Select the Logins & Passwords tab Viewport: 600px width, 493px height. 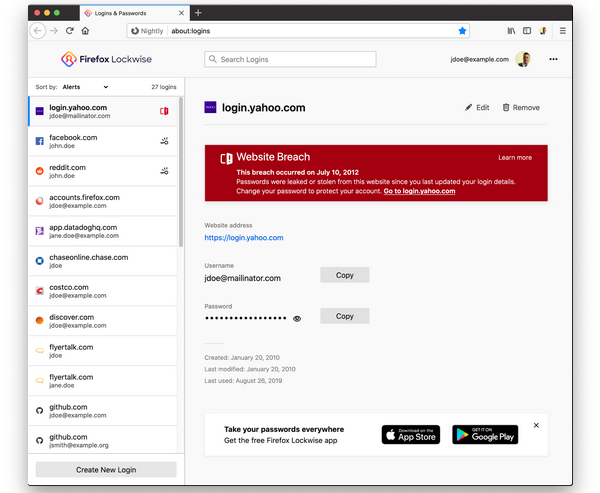[135, 13]
